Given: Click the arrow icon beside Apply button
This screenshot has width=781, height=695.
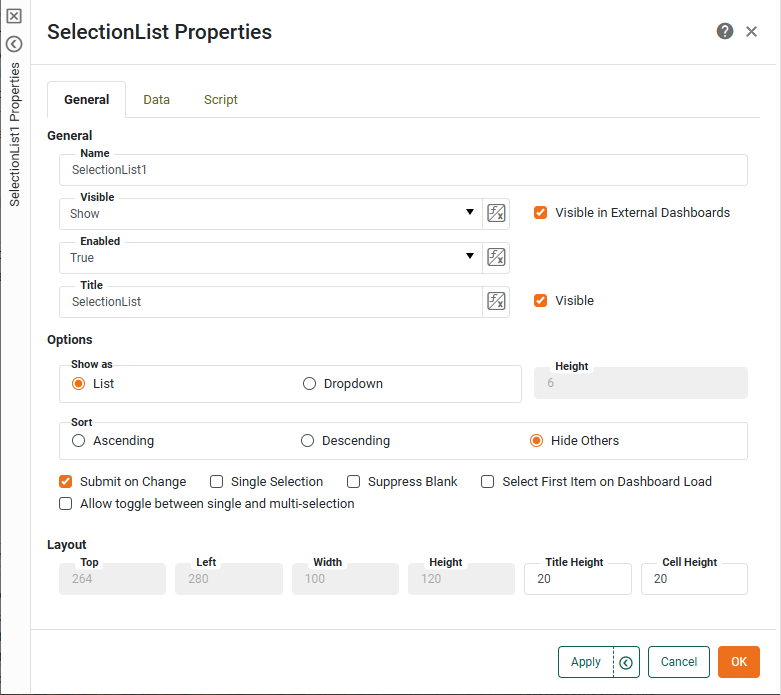Looking at the screenshot, I should coord(626,662).
